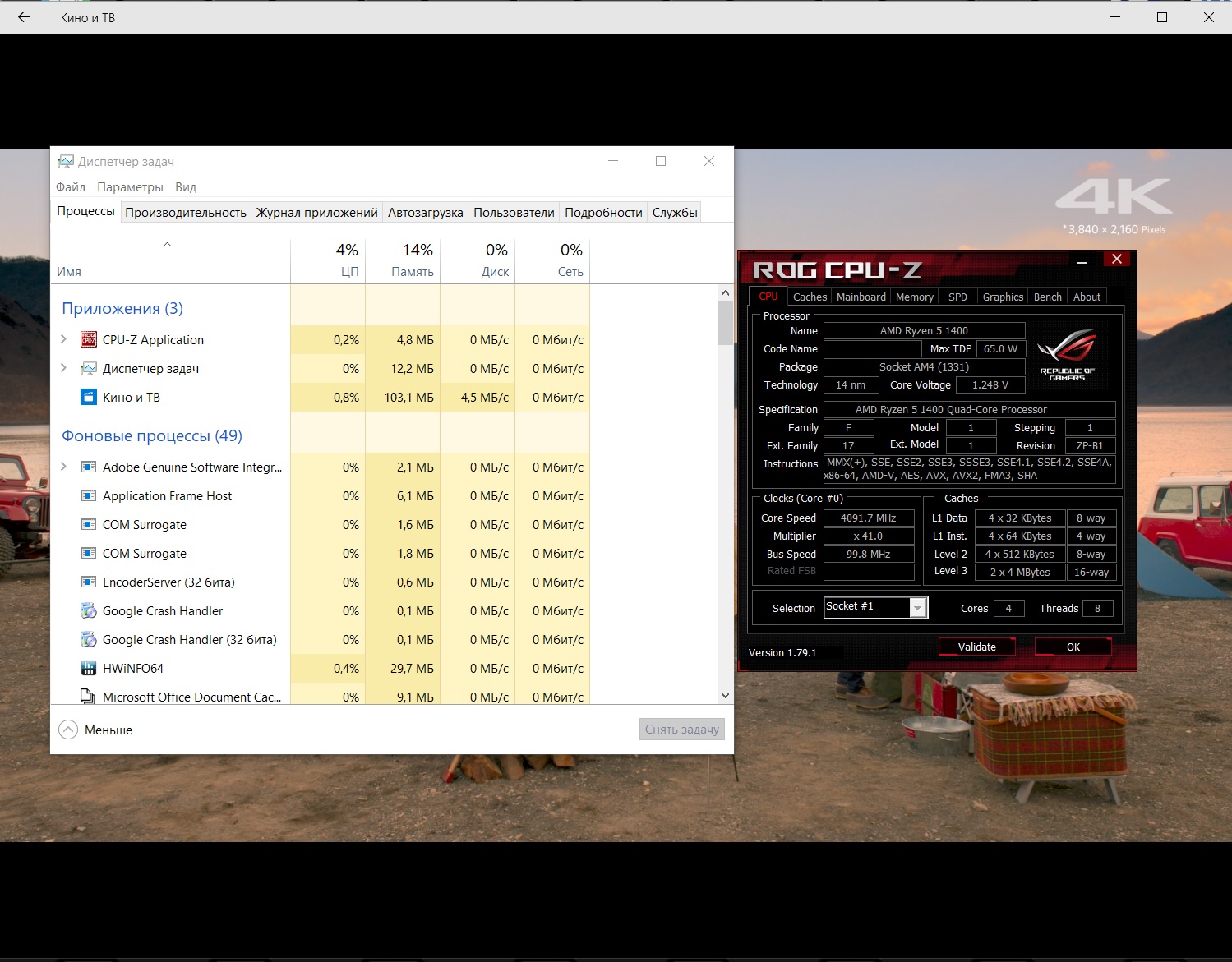Open the Bench tab in CPU-Z

(x=1048, y=297)
